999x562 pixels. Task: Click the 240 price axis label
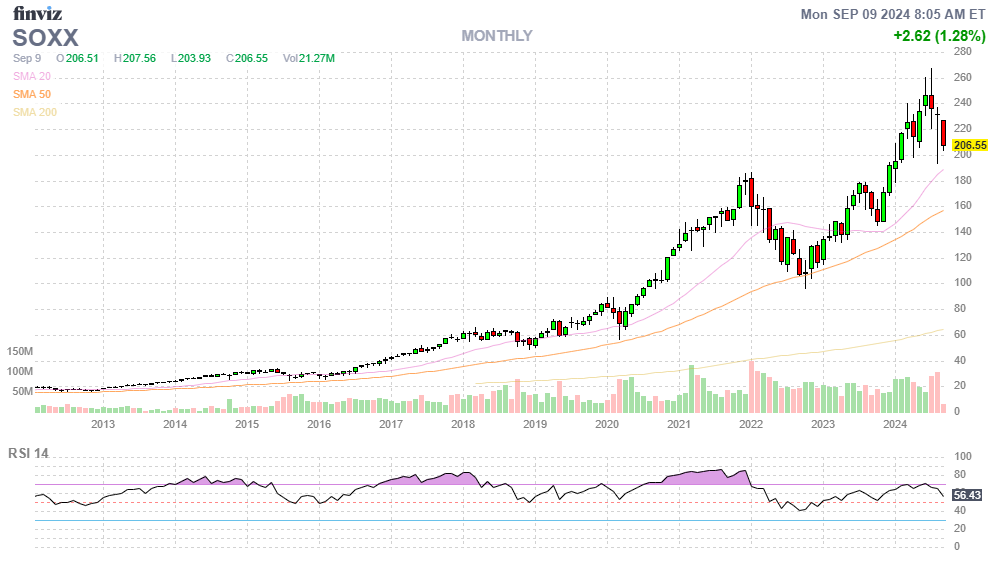point(963,102)
